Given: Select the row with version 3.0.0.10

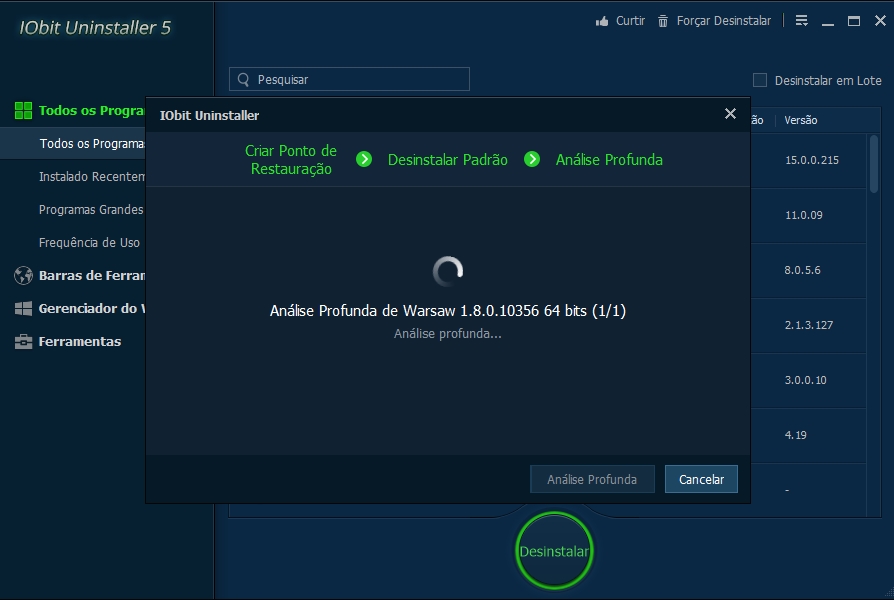Looking at the screenshot, I should click(806, 380).
